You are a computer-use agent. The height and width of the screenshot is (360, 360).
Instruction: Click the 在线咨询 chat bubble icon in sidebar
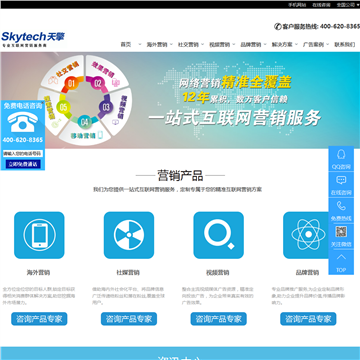[x=341, y=180]
